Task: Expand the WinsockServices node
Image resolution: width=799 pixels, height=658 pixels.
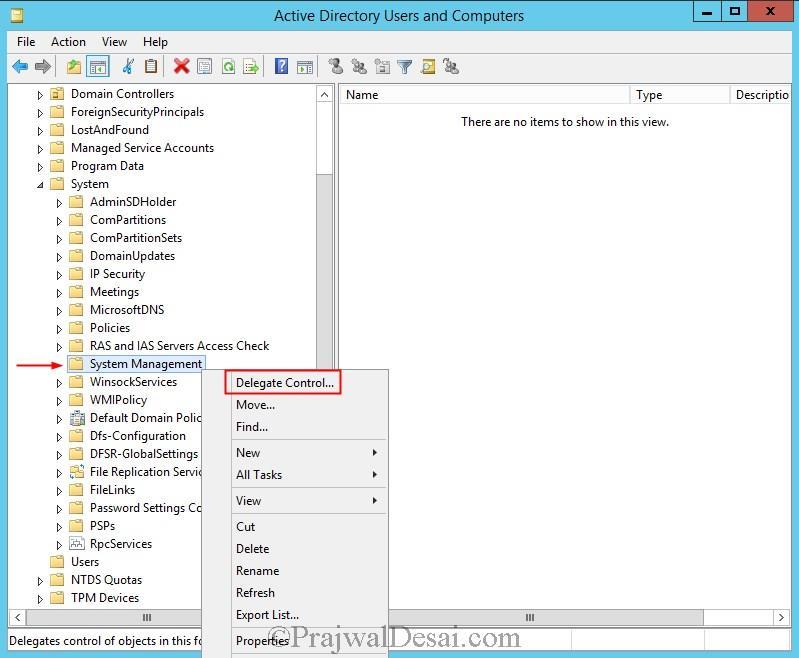Action: point(59,383)
